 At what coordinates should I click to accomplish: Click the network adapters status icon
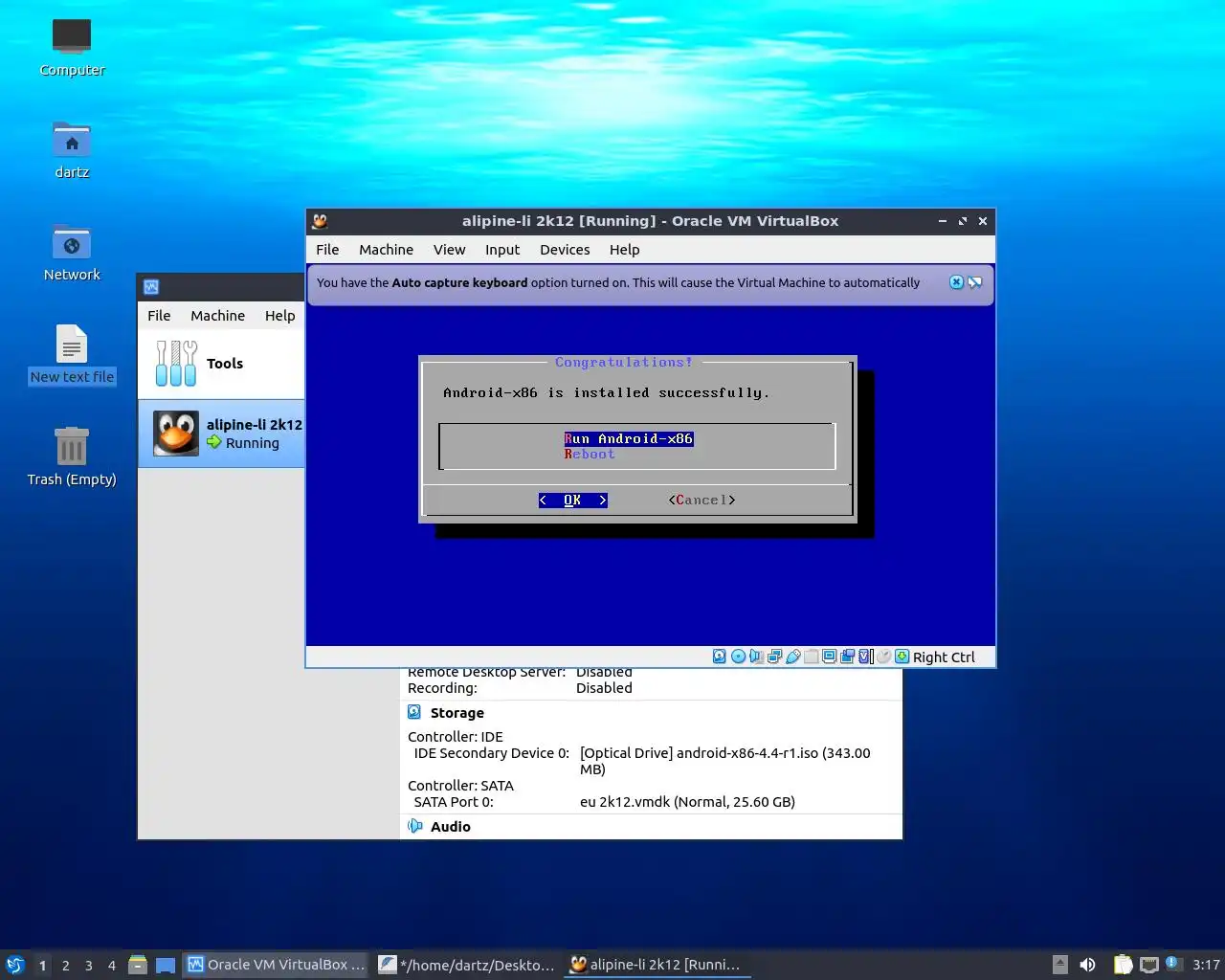pyautogui.click(x=774, y=657)
